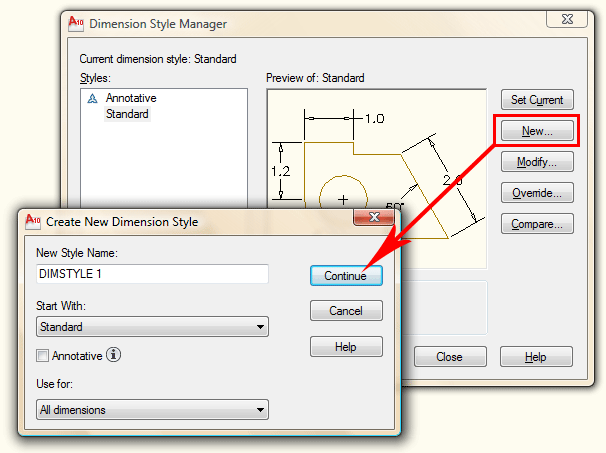Viewport: 606px width, 453px height.
Task: Click AutoCAD icon in Dimension Style Manager title
Action: click(x=77, y=23)
